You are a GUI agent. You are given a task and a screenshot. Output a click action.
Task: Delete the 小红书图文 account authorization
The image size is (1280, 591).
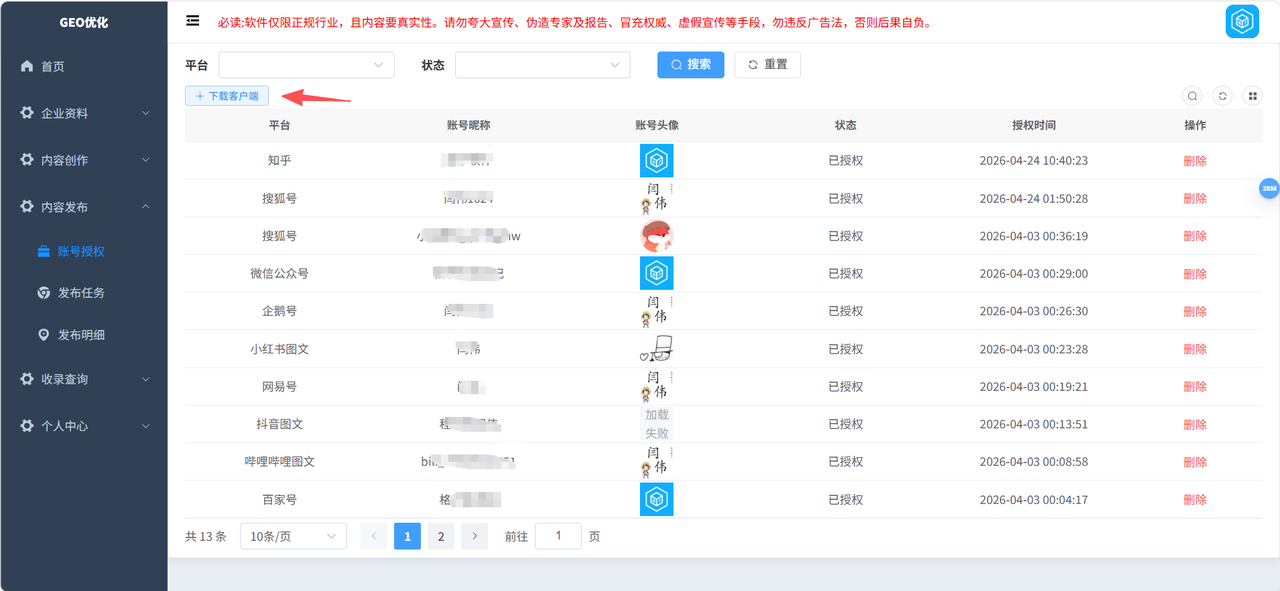tap(1195, 349)
